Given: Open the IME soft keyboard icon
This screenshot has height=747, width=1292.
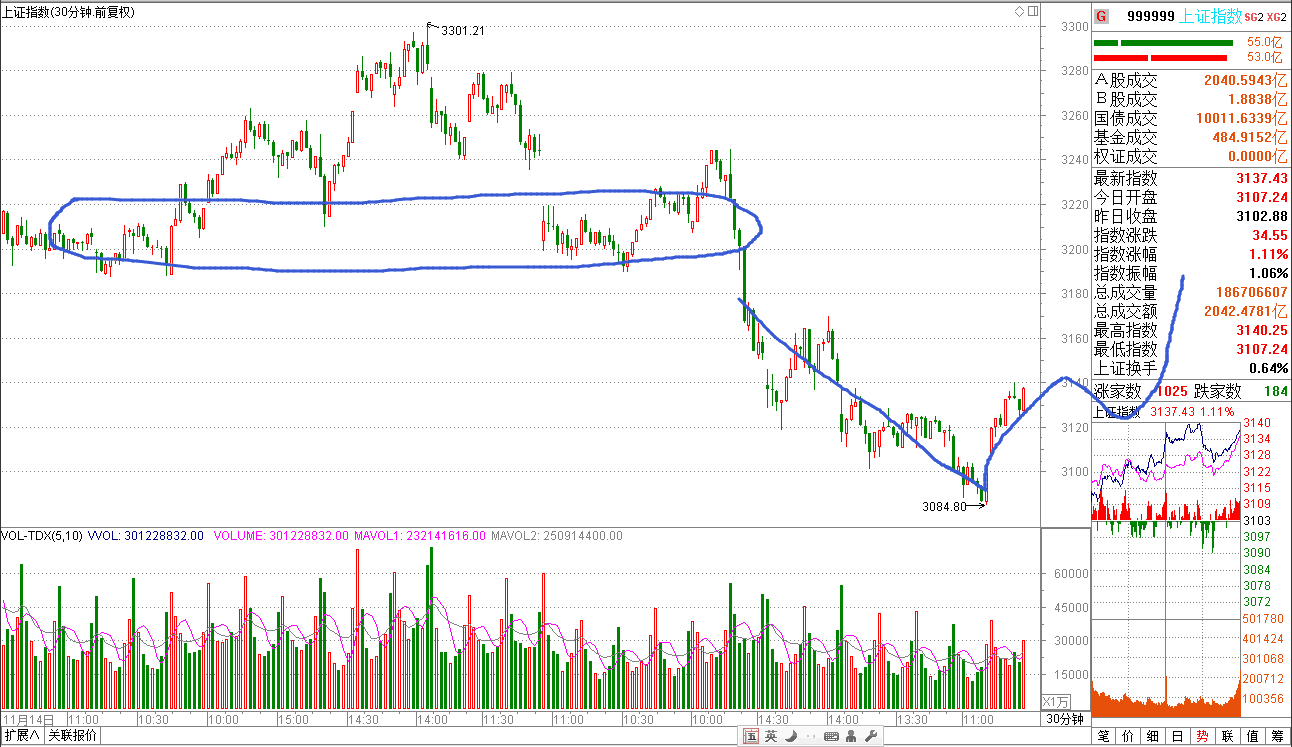Looking at the screenshot, I should [830, 737].
